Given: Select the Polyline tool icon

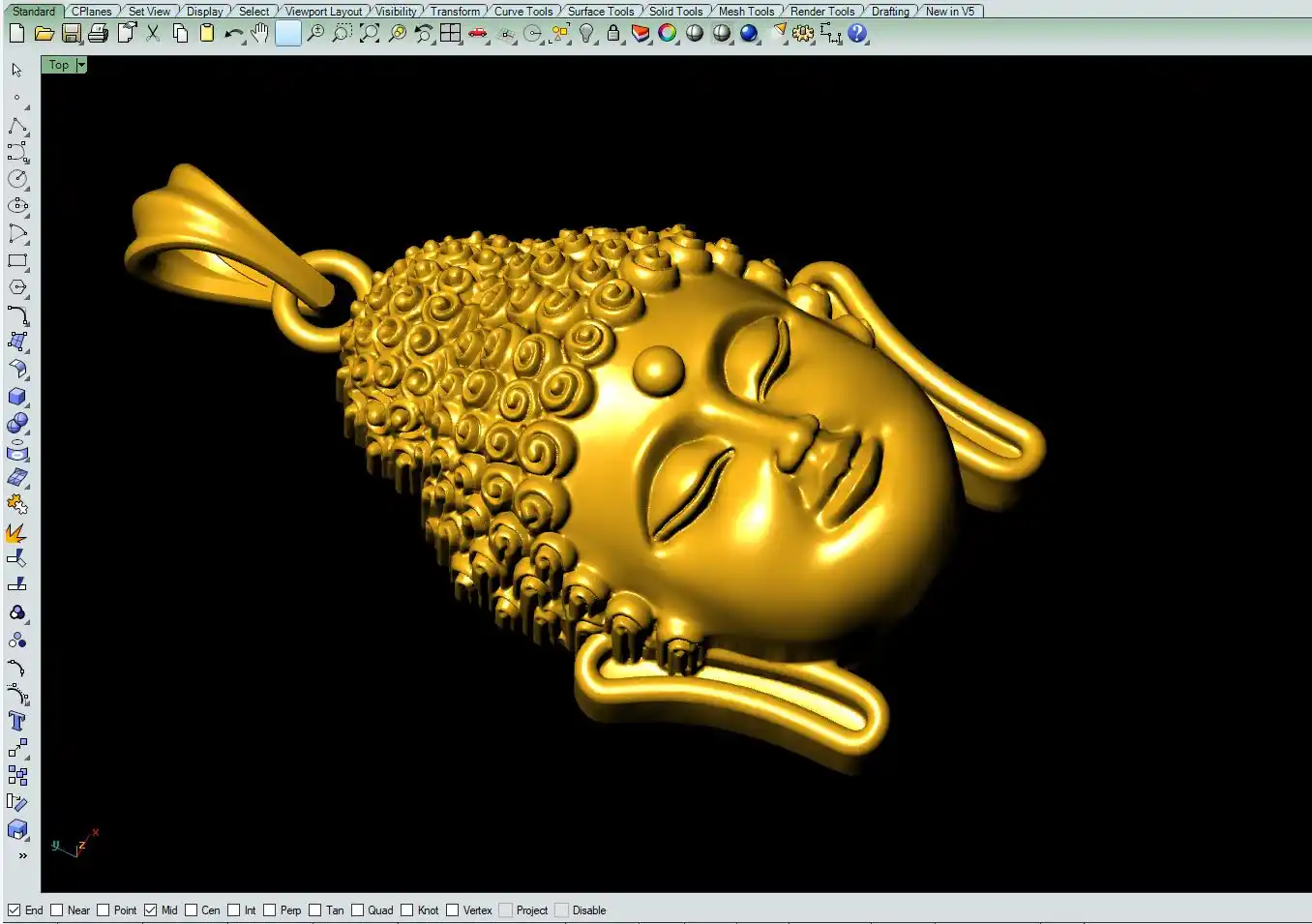Looking at the screenshot, I should (x=17, y=127).
